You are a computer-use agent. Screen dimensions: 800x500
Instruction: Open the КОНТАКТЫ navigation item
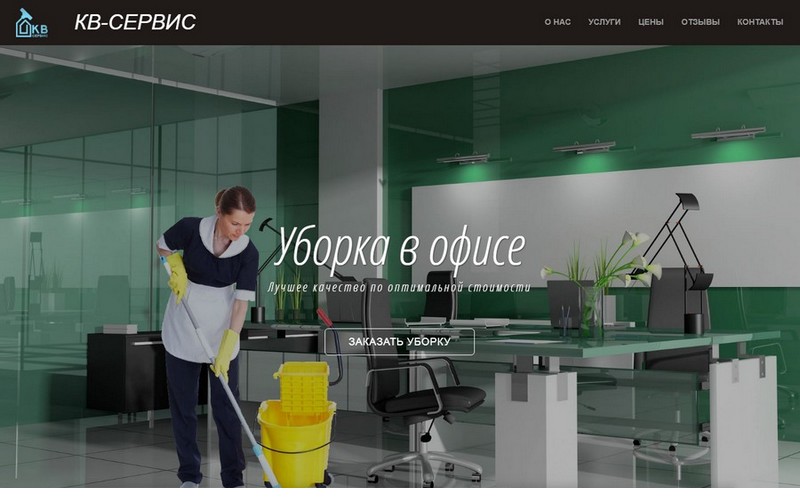point(760,22)
